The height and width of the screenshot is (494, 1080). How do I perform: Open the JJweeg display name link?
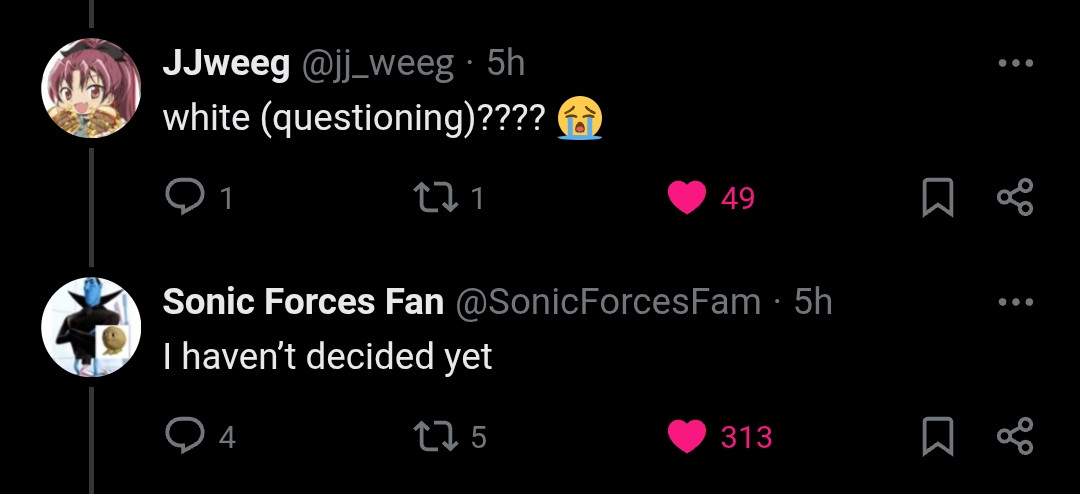226,65
